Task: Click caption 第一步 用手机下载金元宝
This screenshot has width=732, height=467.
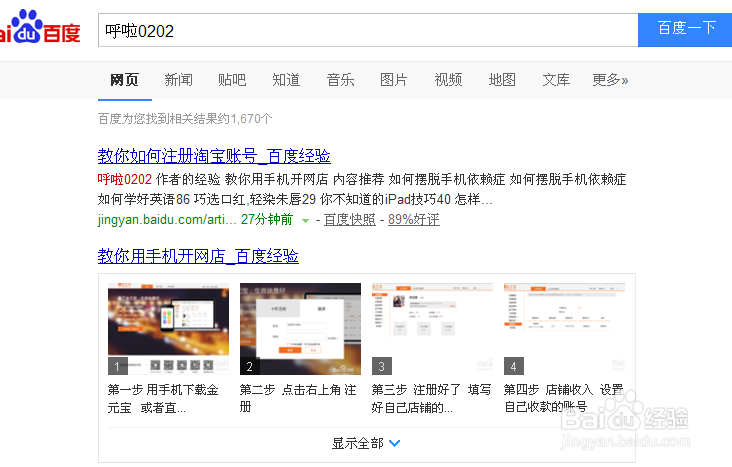Action: 163,399
